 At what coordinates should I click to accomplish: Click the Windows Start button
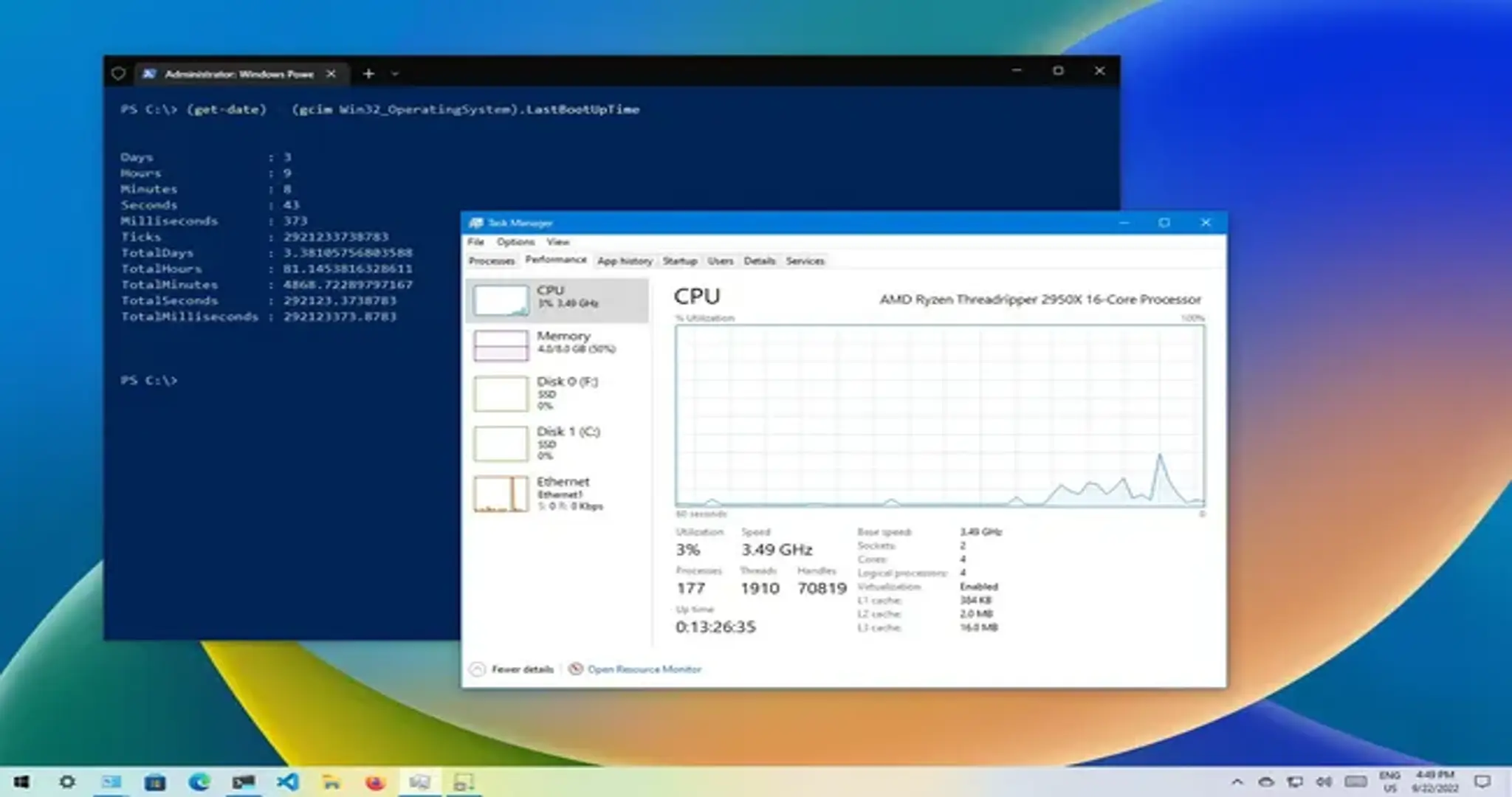point(23,784)
